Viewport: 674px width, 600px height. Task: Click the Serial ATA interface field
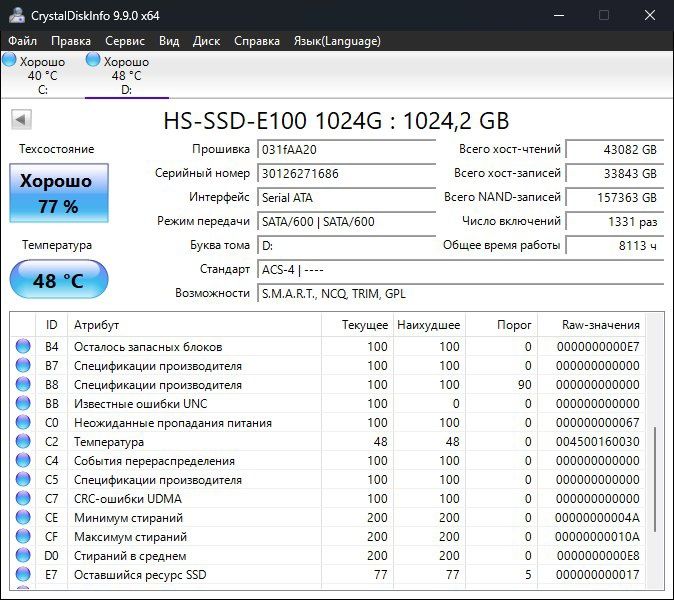point(346,198)
